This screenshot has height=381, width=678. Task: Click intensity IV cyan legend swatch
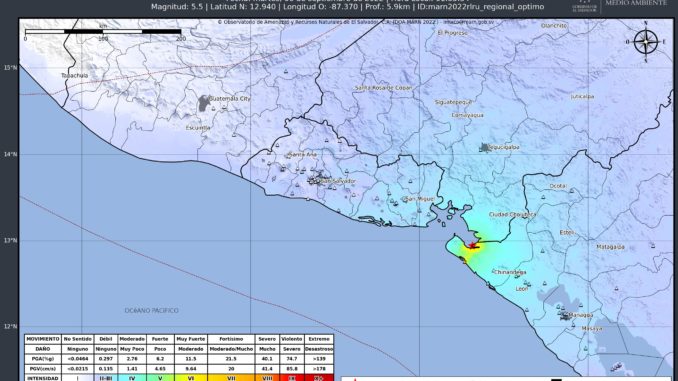tap(132, 378)
